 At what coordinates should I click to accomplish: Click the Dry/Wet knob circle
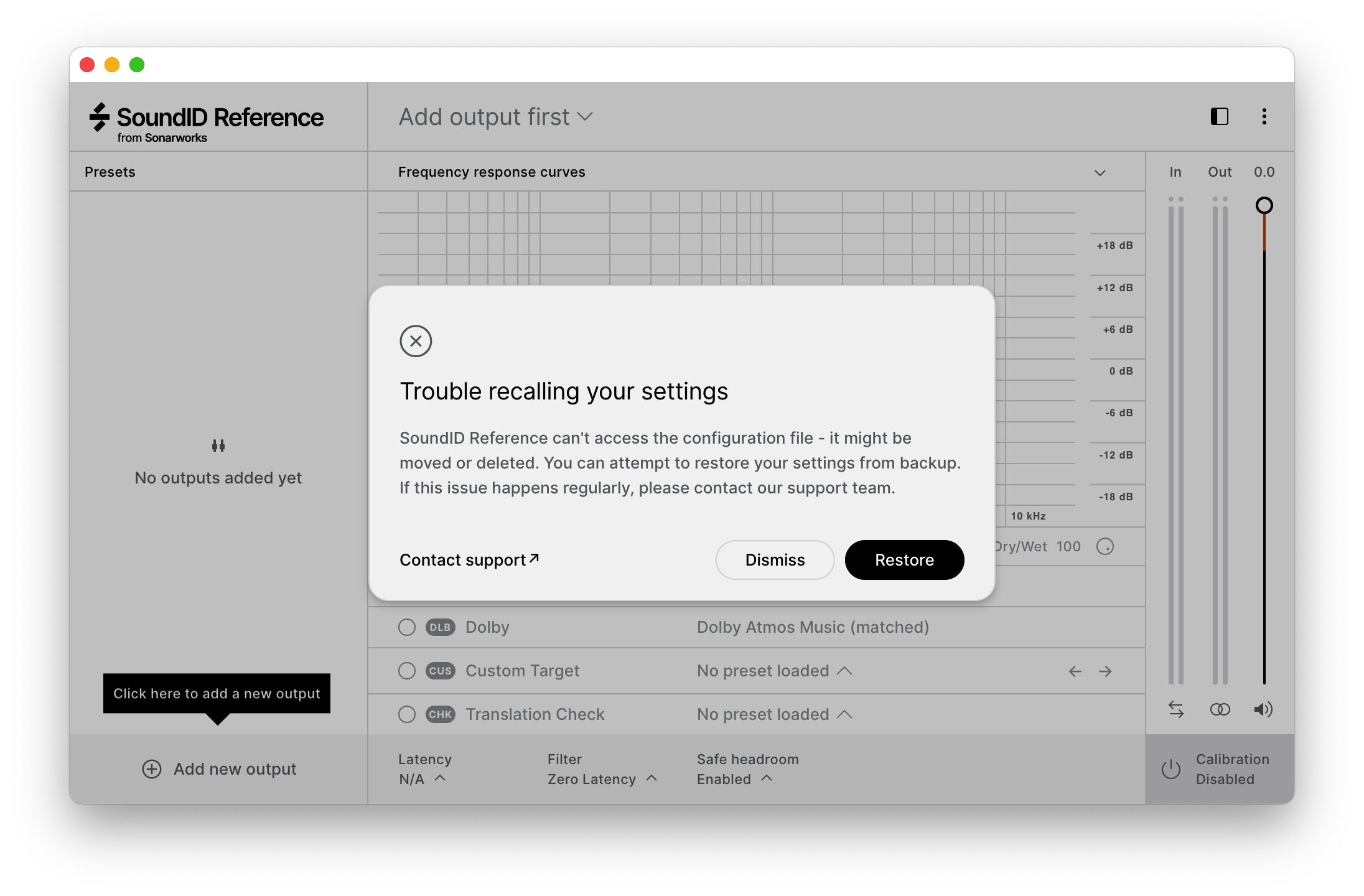(x=1105, y=546)
